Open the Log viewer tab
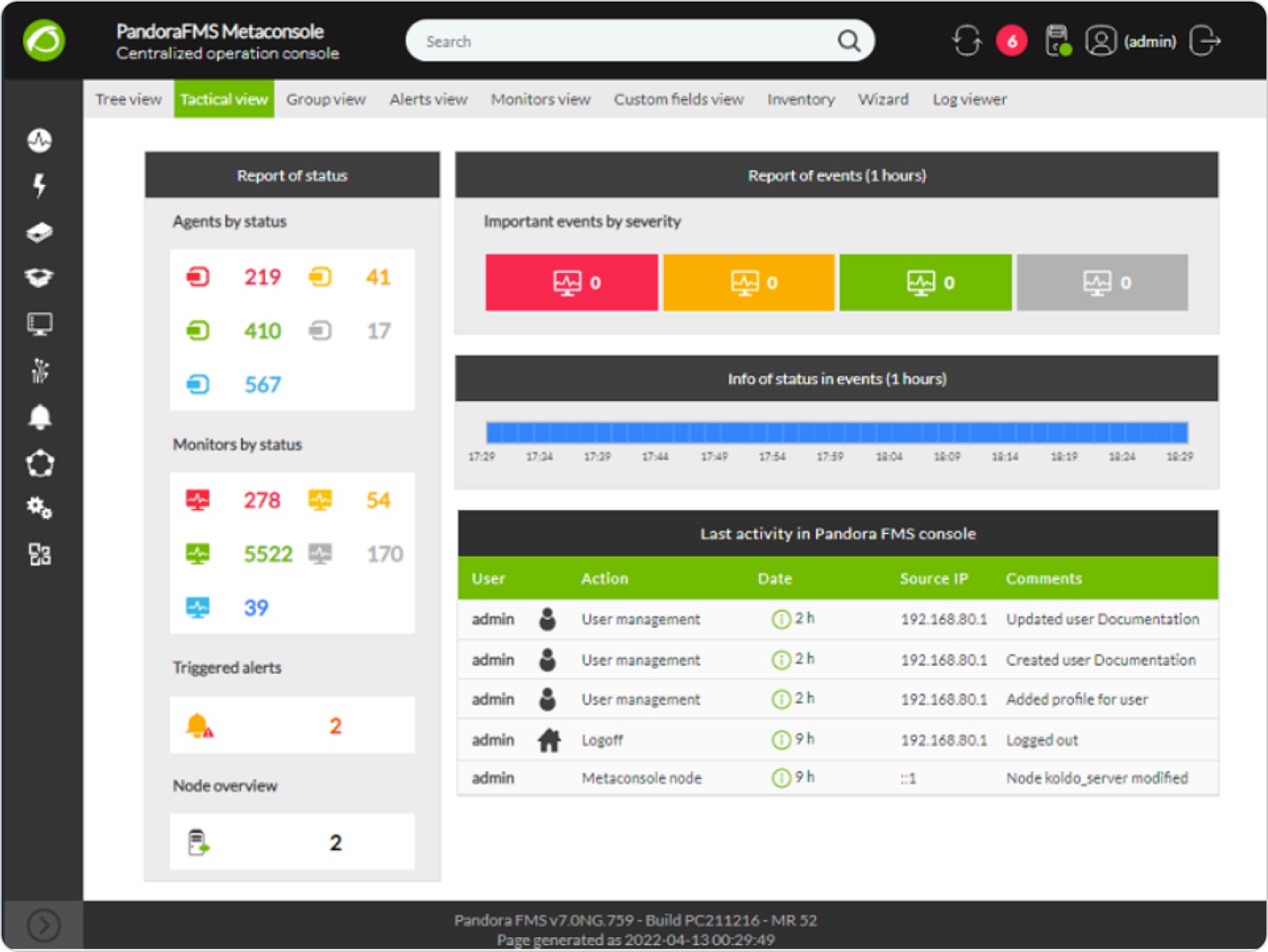The image size is (1268, 952). pyautogui.click(x=969, y=99)
